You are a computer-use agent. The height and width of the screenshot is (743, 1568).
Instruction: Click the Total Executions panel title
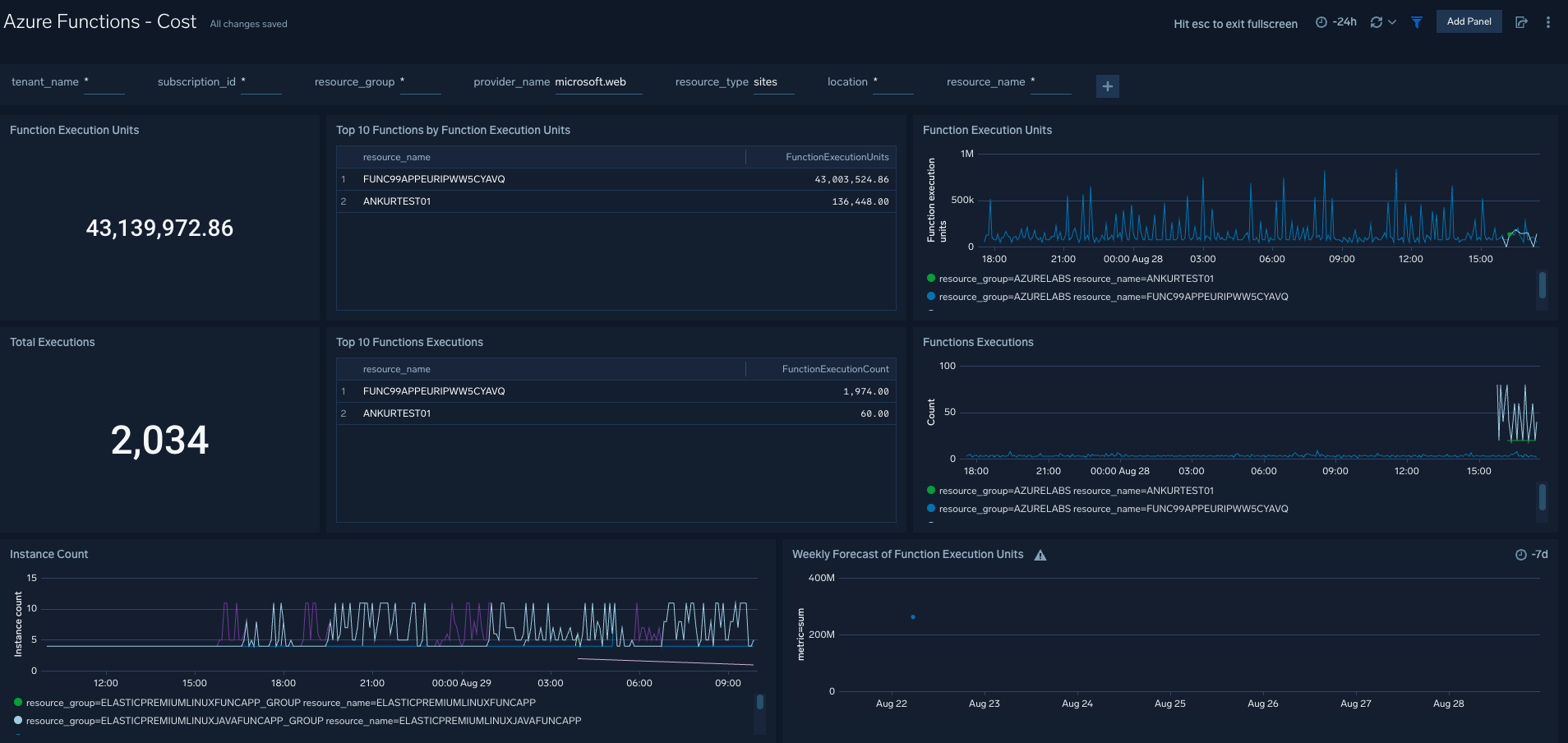click(x=52, y=342)
